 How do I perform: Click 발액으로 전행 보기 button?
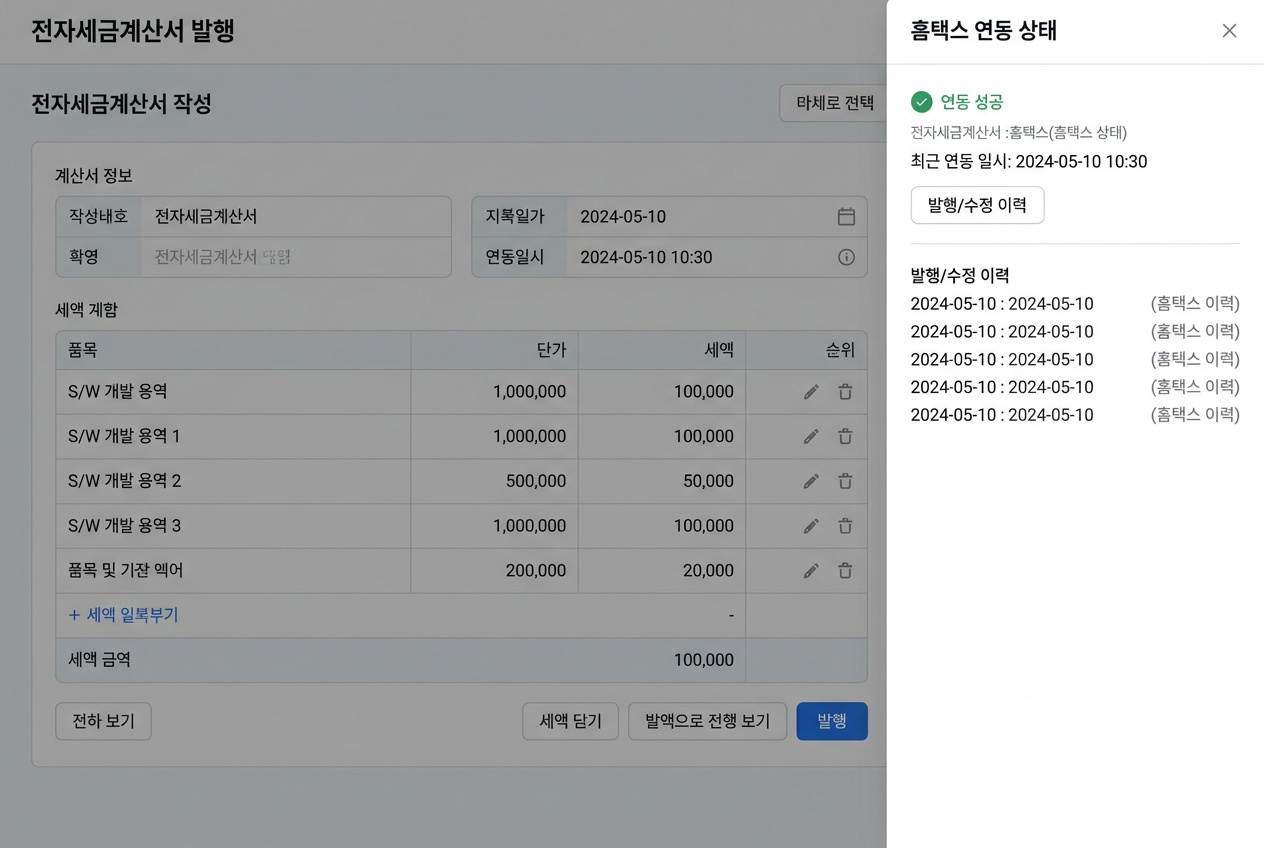coord(708,721)
